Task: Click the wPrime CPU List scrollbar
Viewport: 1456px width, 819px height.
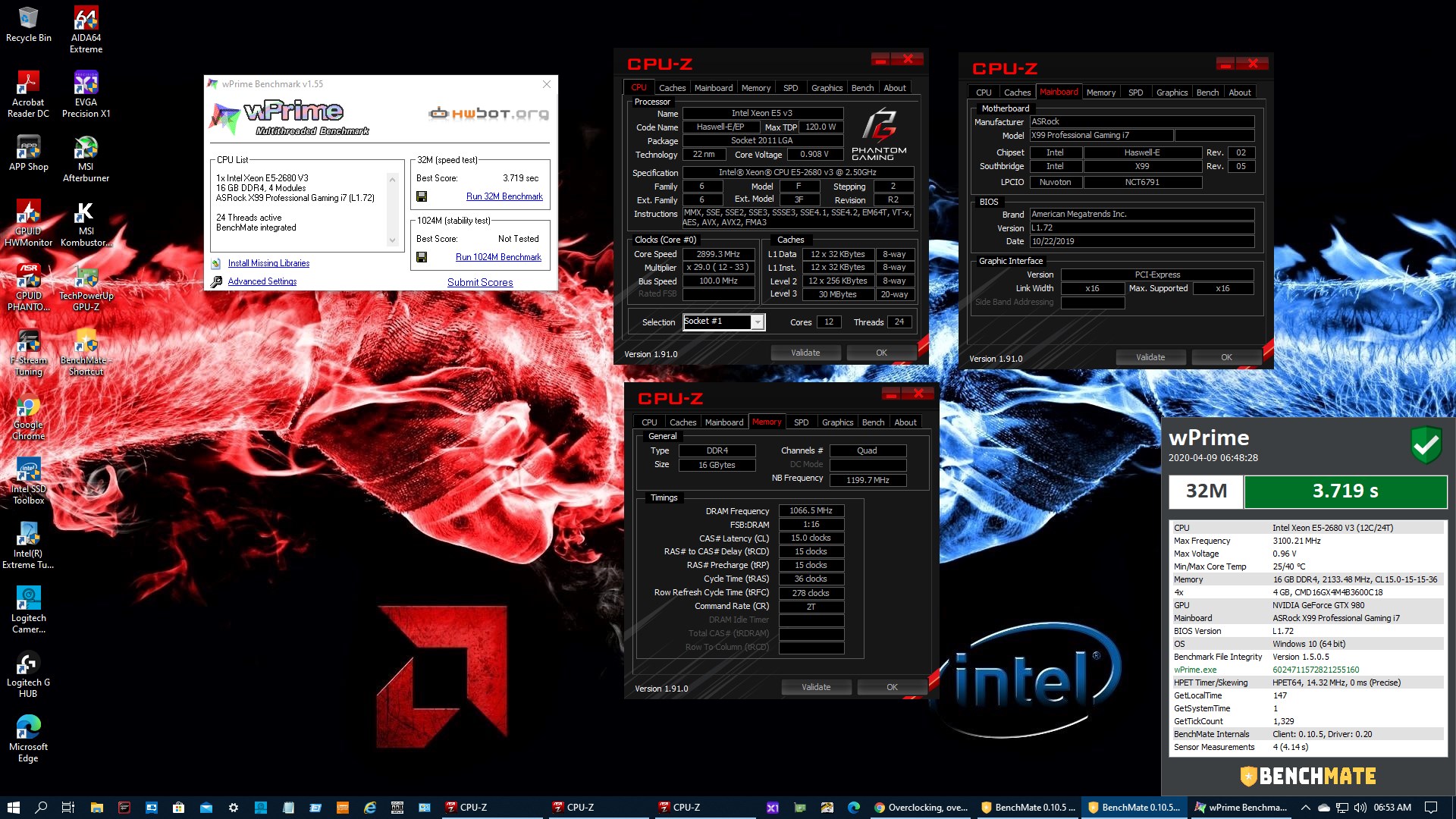Action: [392, 210]
